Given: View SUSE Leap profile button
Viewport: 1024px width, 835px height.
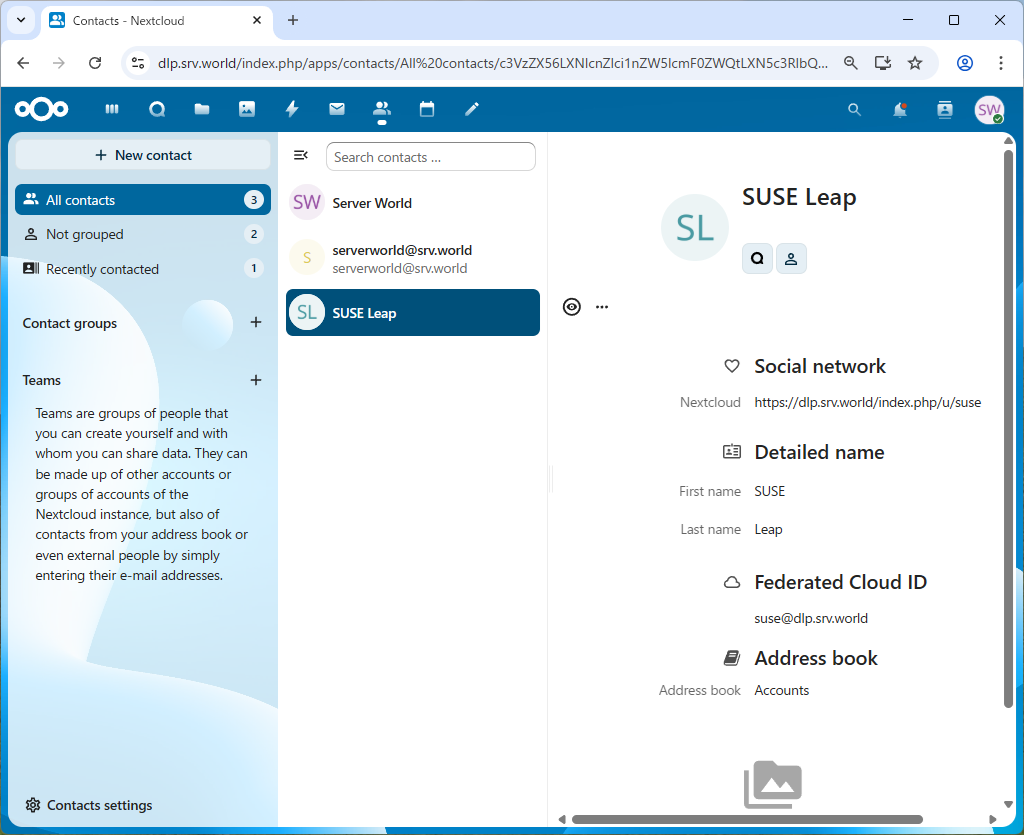Looking at the screenshot, I should click(x=791, y=259).
